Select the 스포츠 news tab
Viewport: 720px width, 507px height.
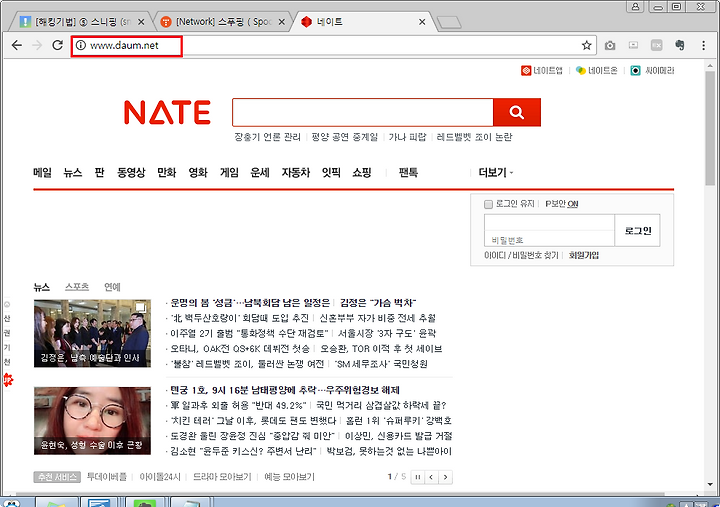coord(77,287)
